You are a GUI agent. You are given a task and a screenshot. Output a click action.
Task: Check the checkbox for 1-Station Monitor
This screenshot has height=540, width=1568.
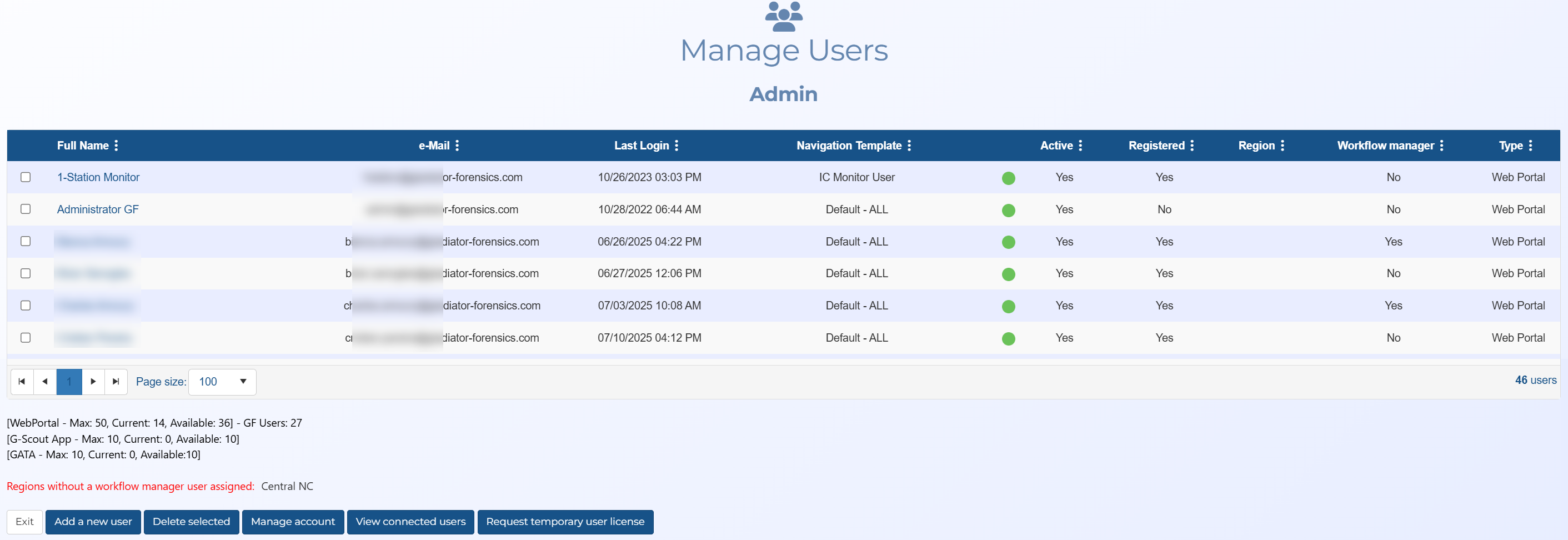26,177
